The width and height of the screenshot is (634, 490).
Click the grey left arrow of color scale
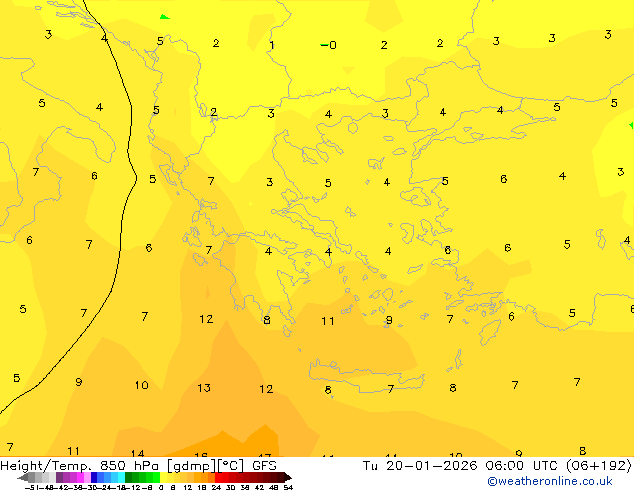23,478
